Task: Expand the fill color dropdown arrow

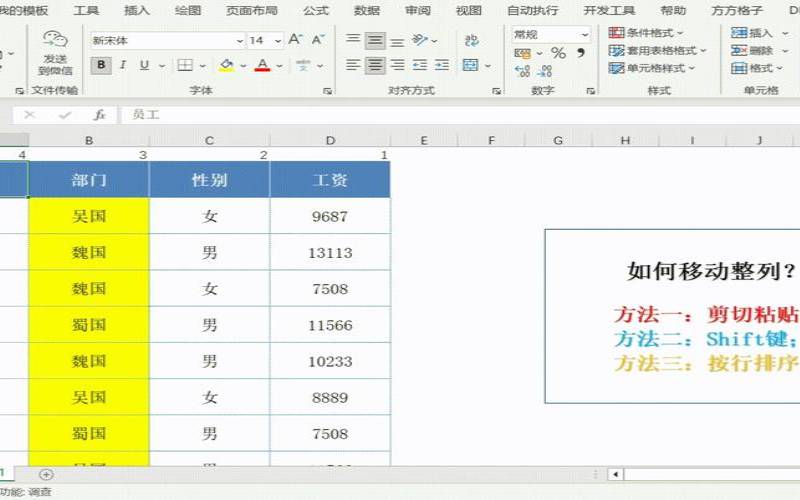Action: point(243,66)
